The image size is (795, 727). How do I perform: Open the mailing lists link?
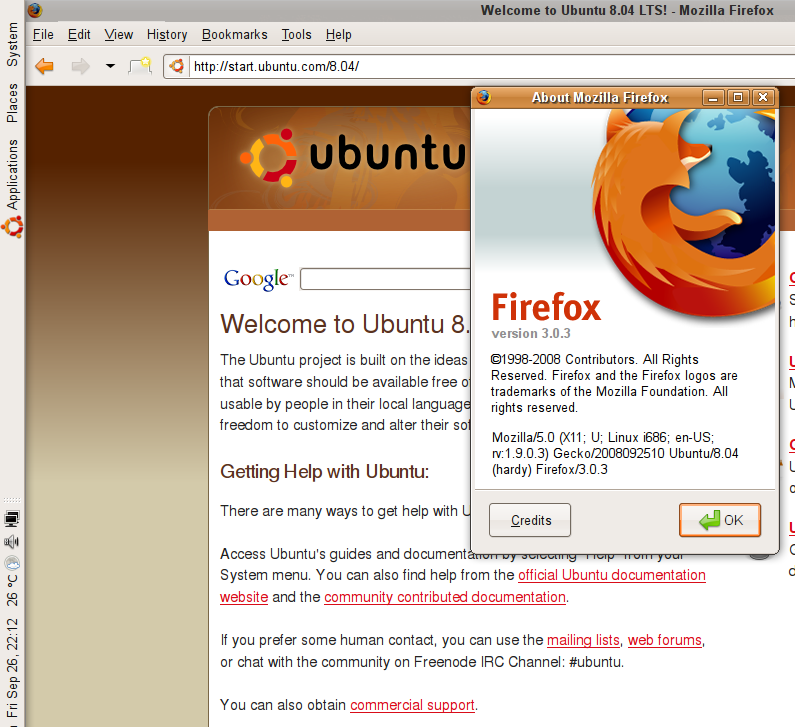[583, 640]
